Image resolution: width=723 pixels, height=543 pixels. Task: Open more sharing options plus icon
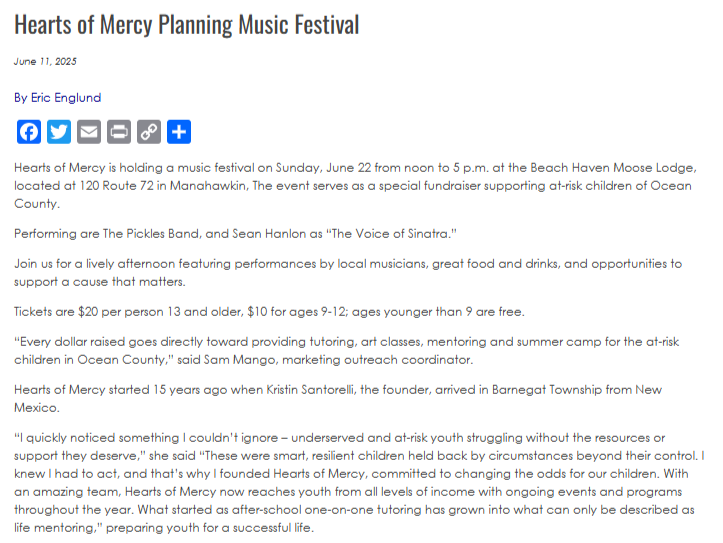[178, 132]
